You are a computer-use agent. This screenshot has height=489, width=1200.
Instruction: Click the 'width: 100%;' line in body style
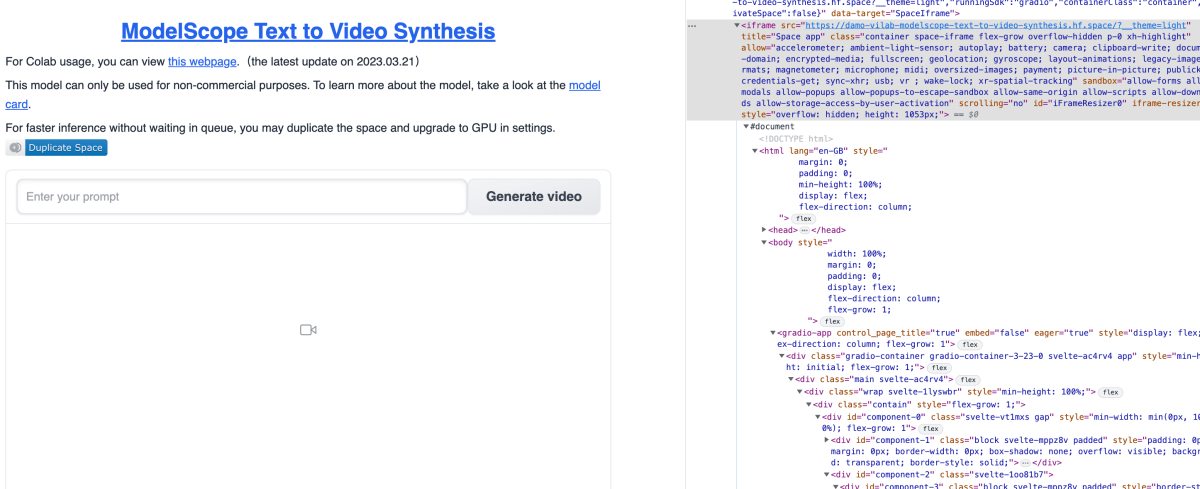coord(857,253)
